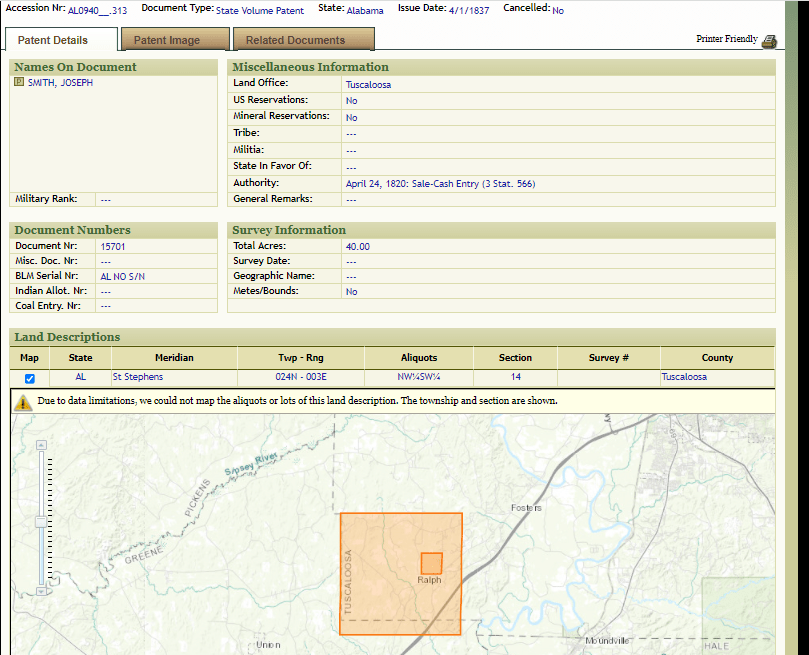Click the County column header
The height and width of the screenshot is (655, 809).
(717, 358)
